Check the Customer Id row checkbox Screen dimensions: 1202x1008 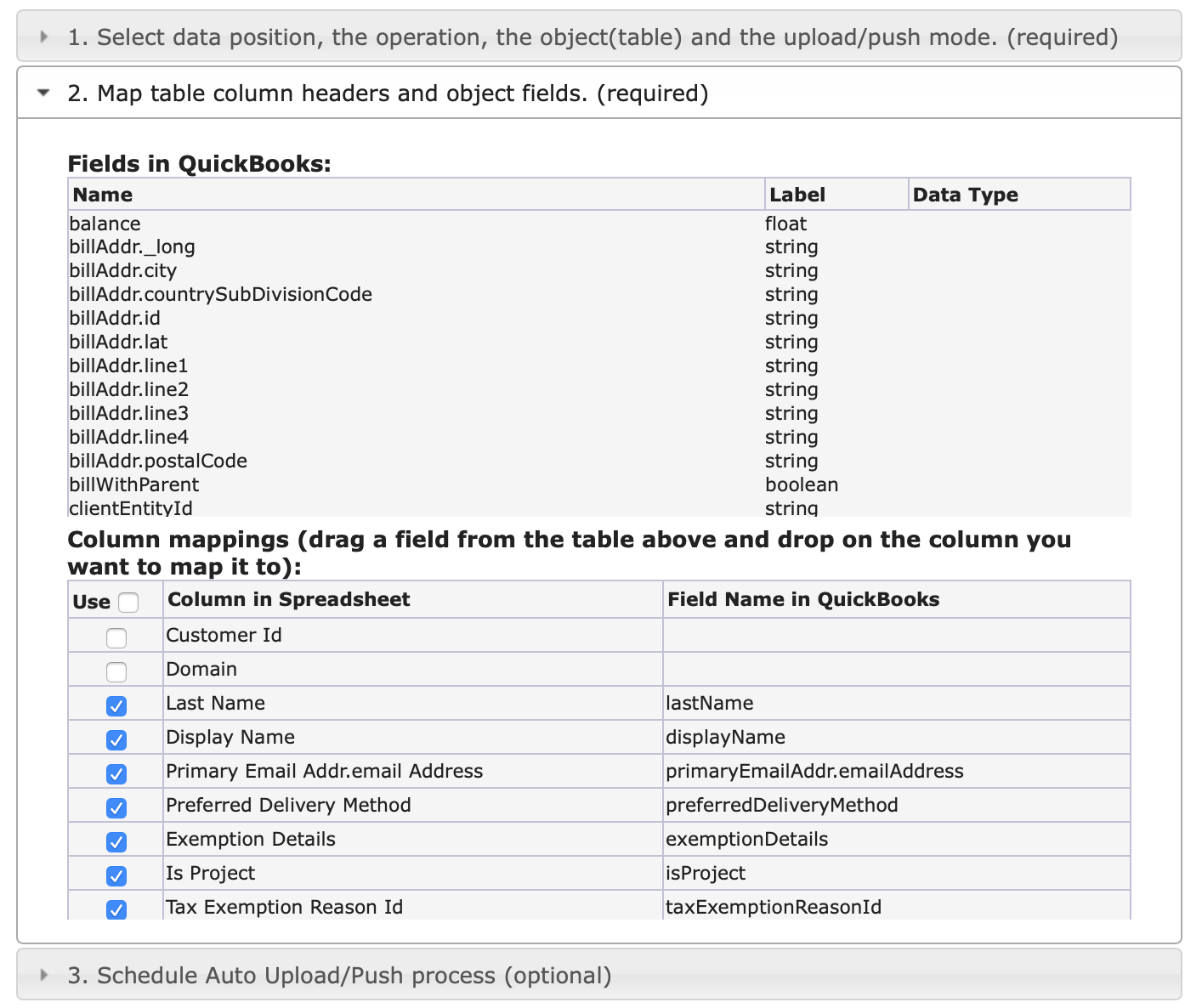pos(116,637)
